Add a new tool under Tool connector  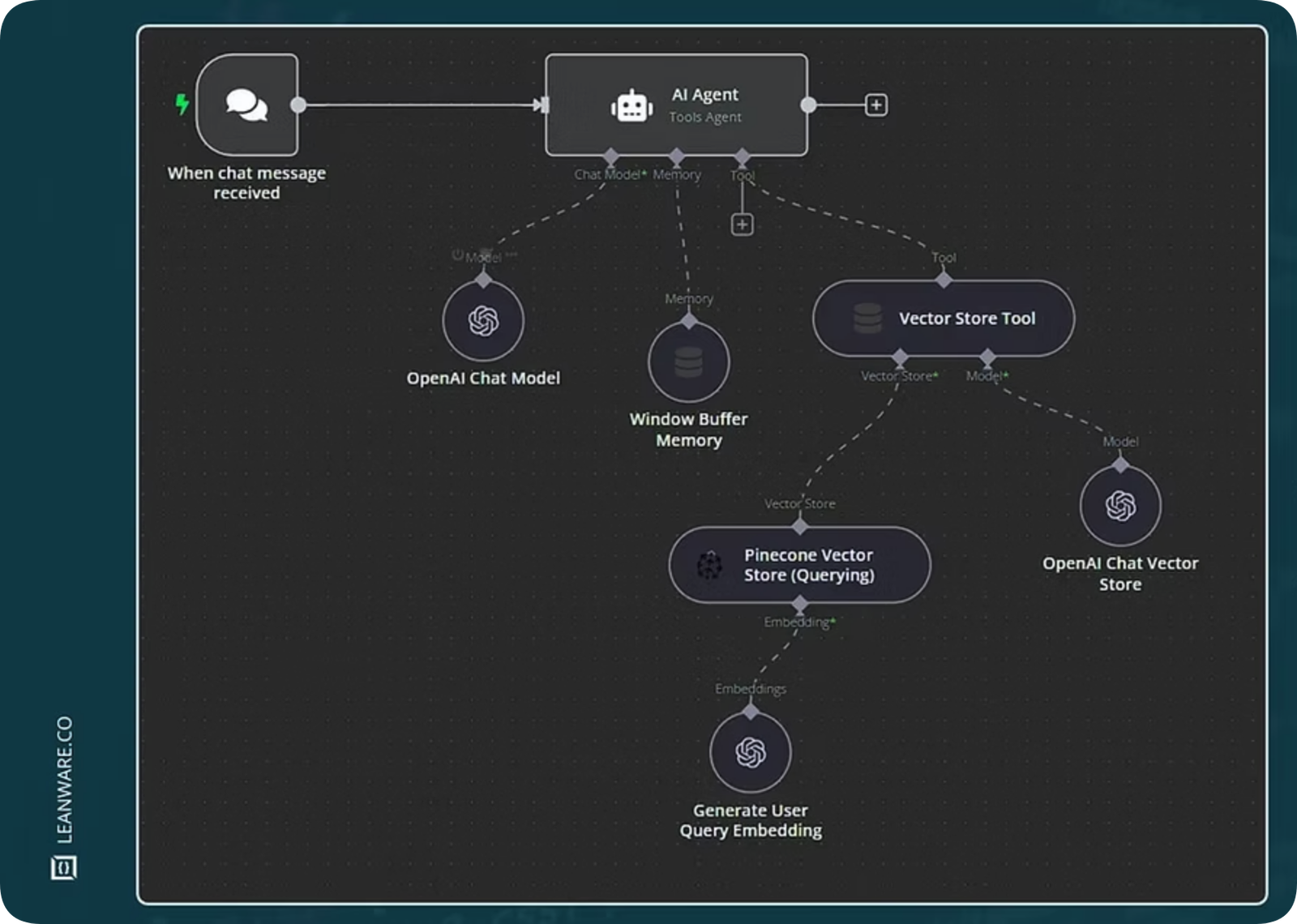click(x=742, y=225)
